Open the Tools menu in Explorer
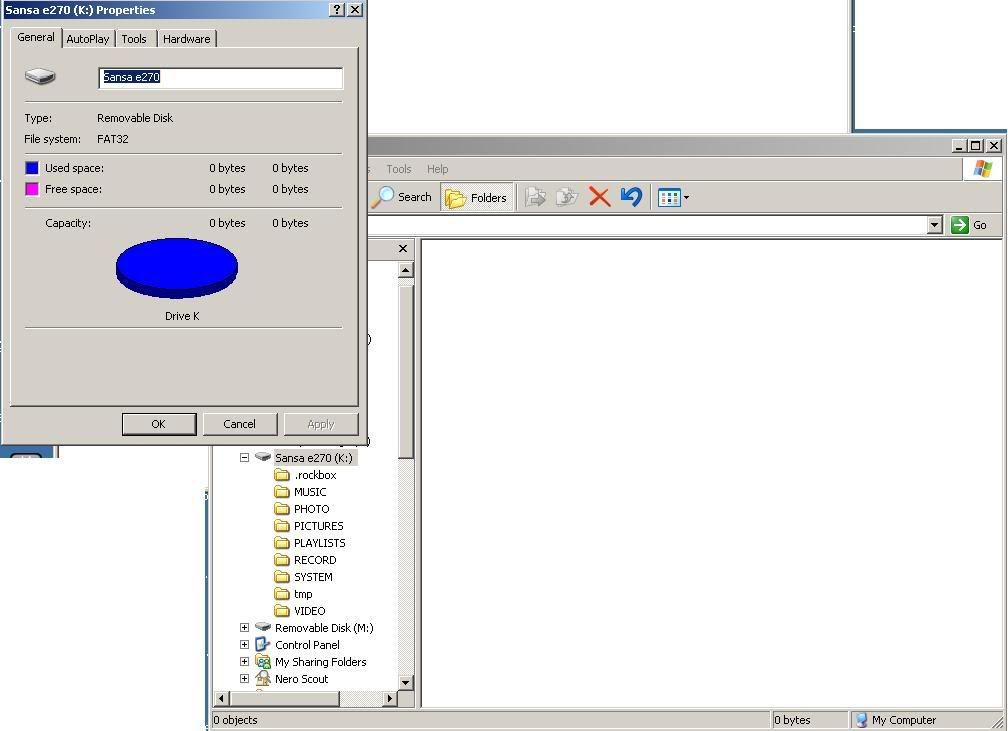The image size is (1008, 731). [x=399, y=169]
